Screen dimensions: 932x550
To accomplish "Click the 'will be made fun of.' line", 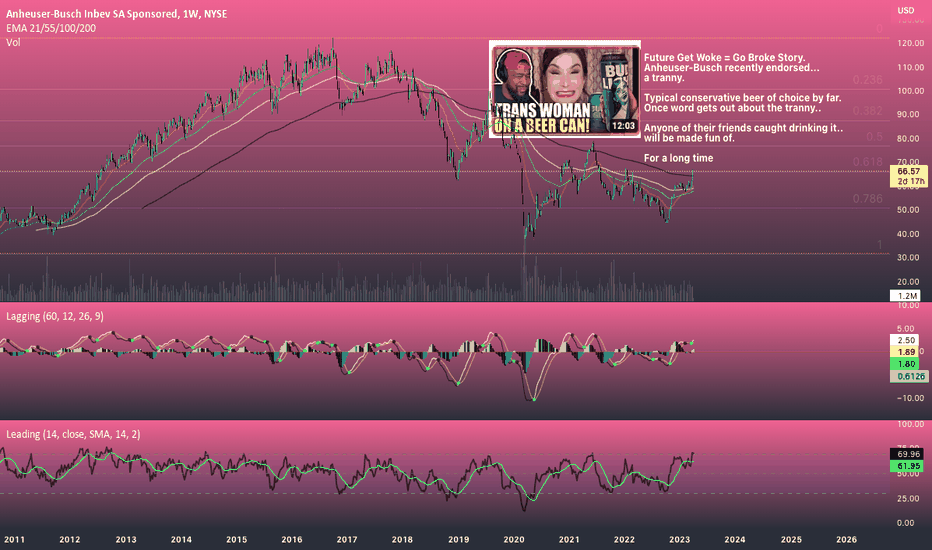I will pyautogui.click(x=689, y=138).
